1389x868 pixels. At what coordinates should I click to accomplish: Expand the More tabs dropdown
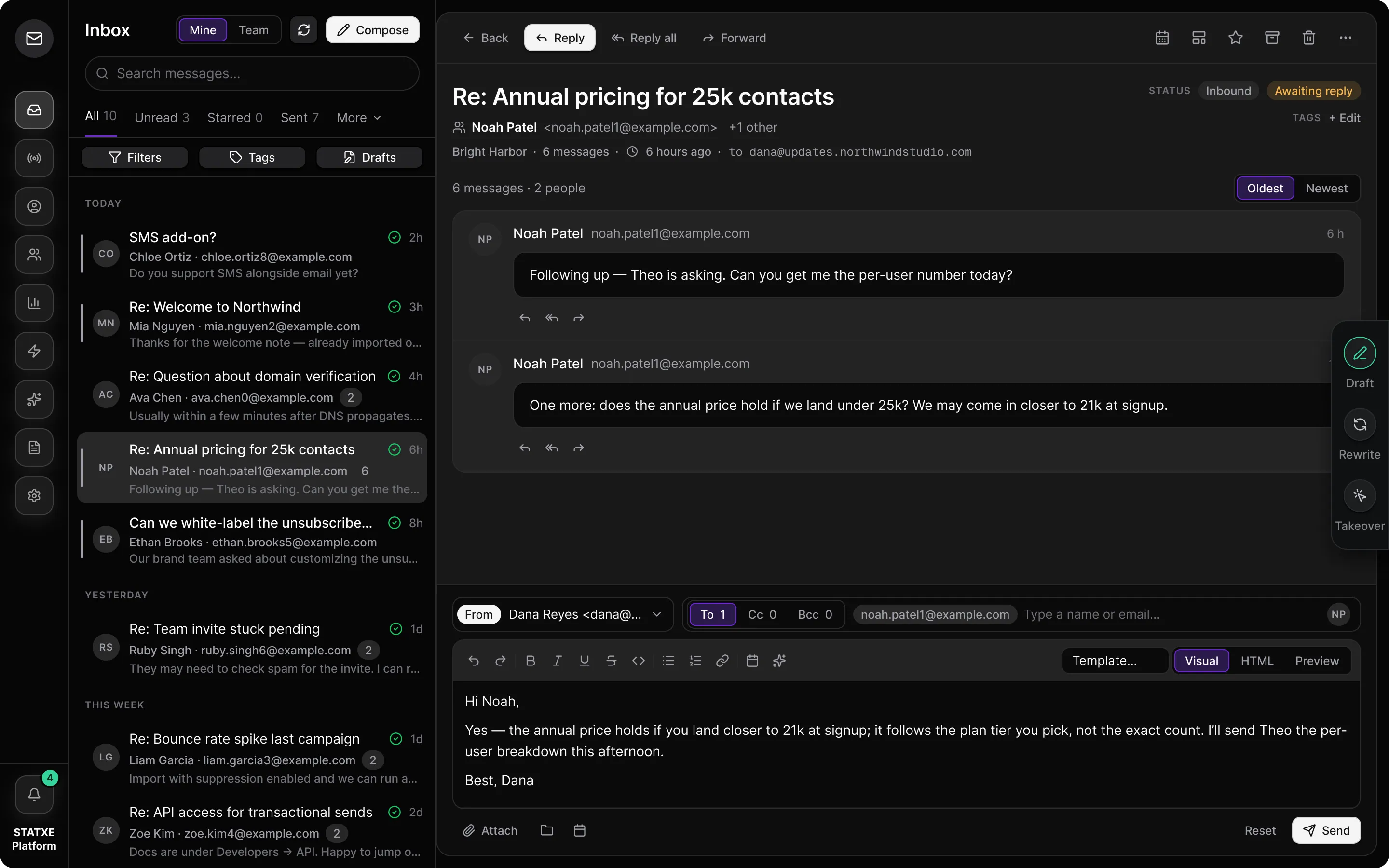[359, 118]
